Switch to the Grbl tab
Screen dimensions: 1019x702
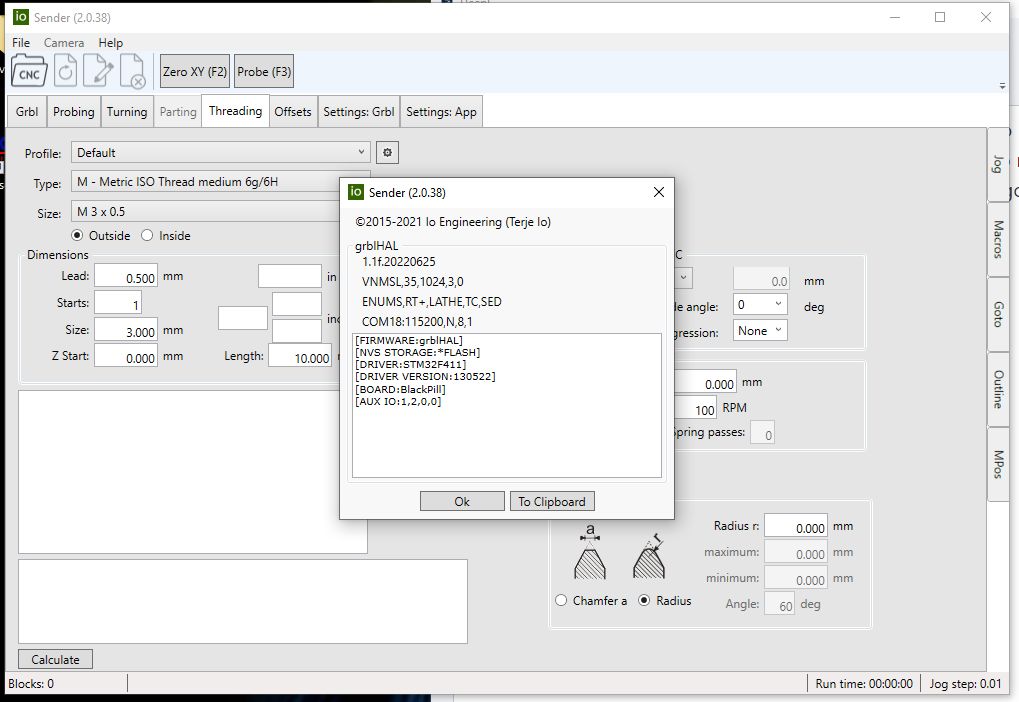tap(27, 112)
